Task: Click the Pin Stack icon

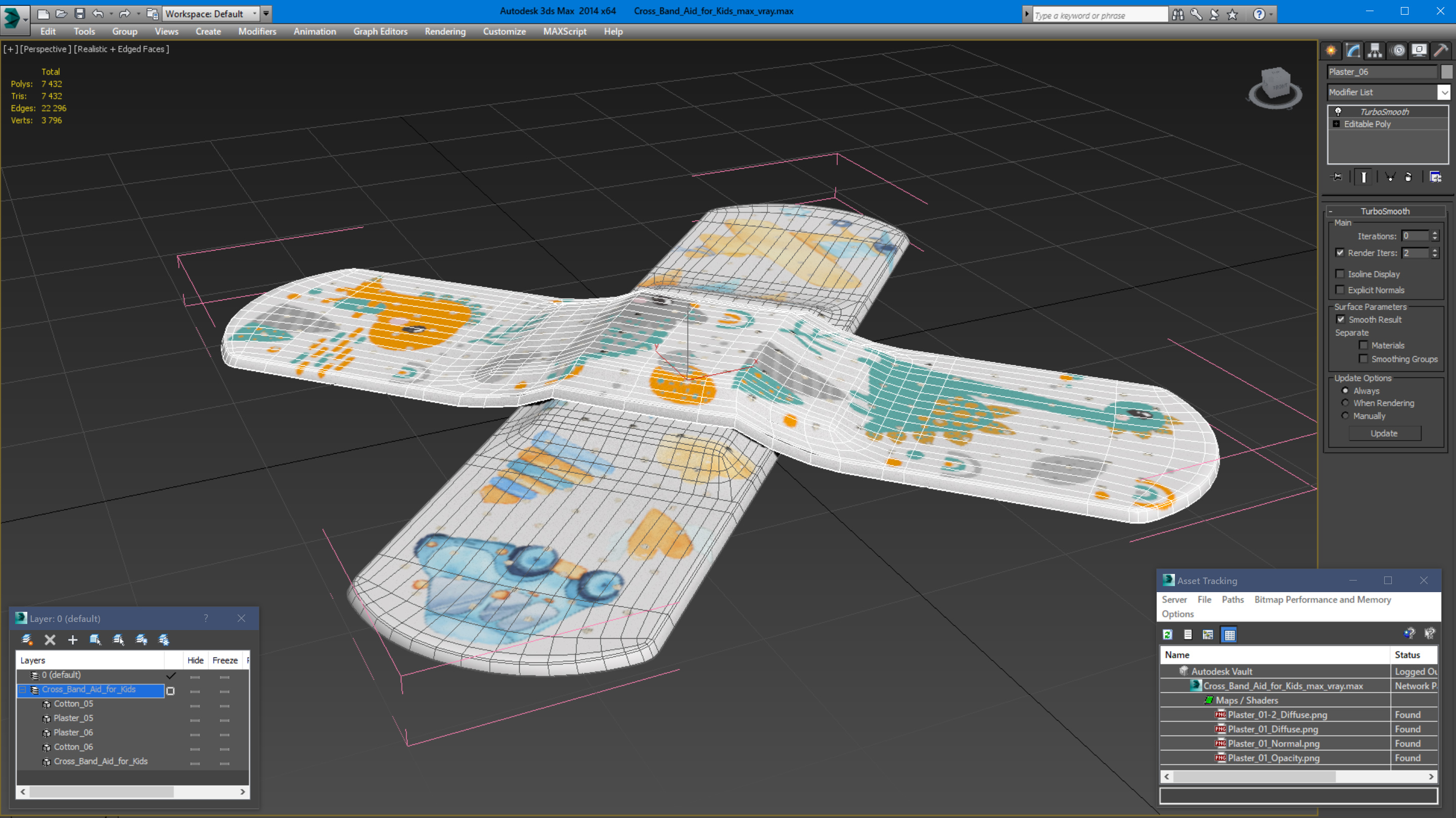Action: pyautogui.click(x=1337, y=177)
